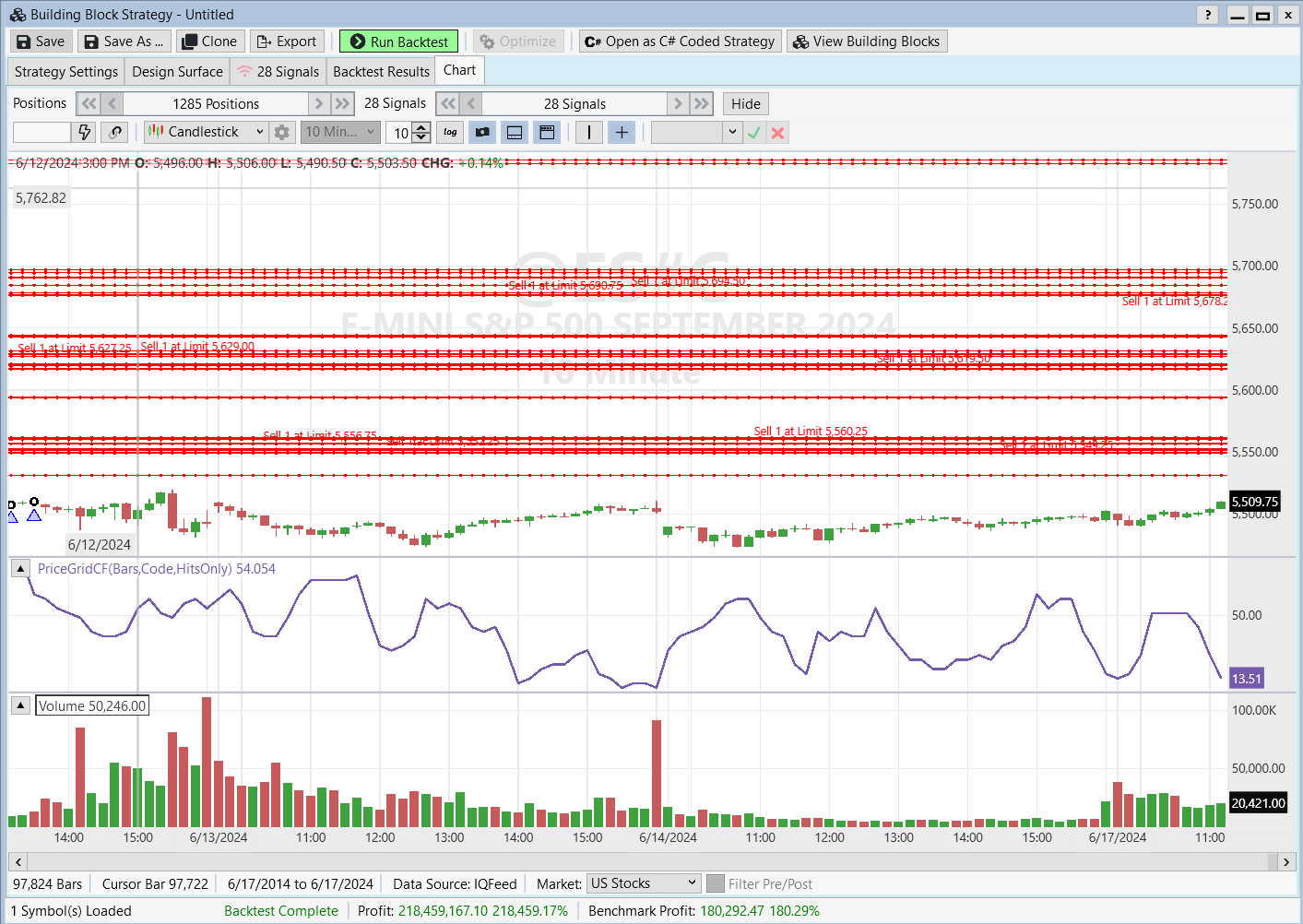This screenshot has width=1303, height=924.
Task: Click Save As button
Action: click(x=124, y=41)
